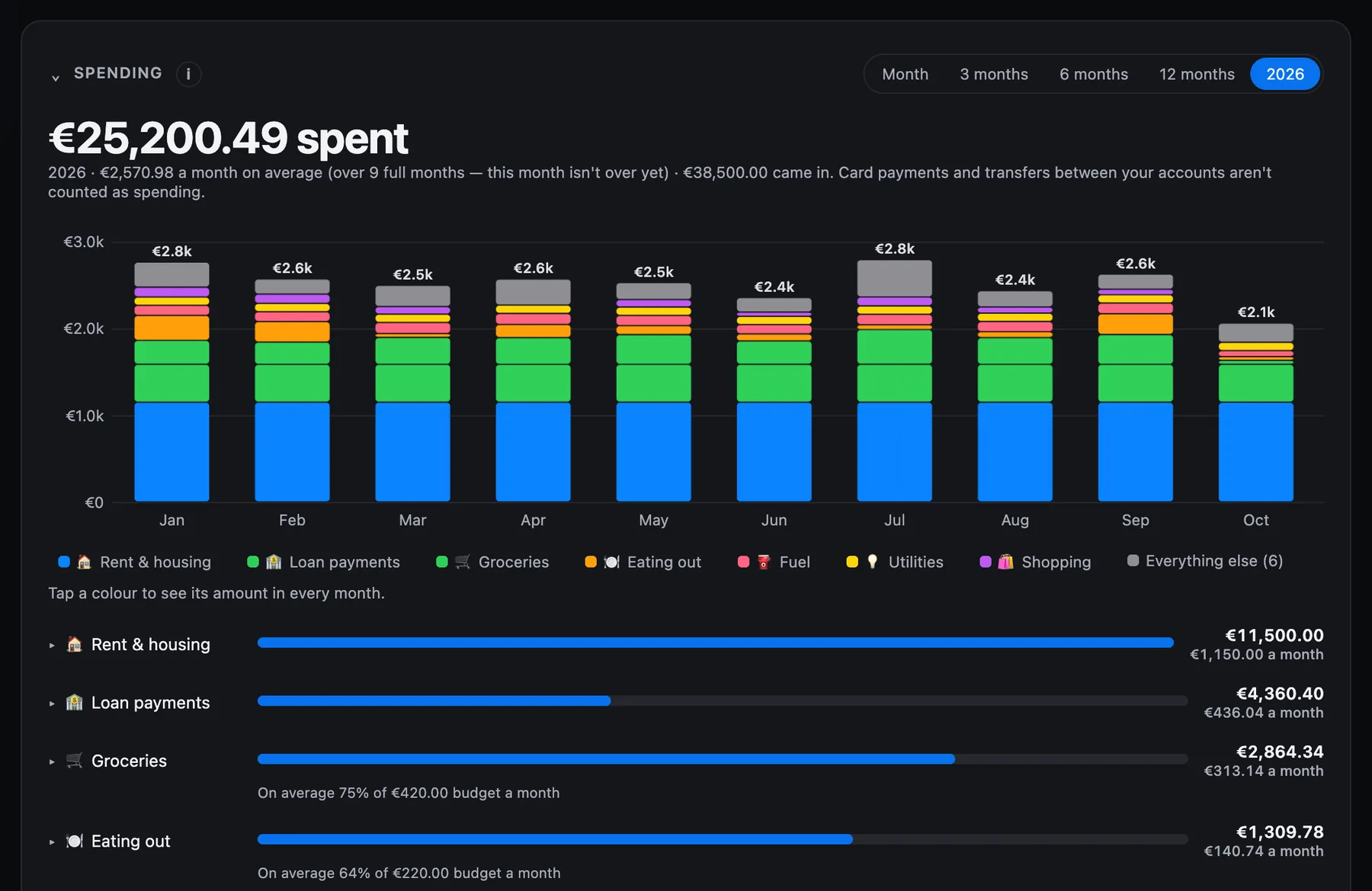Click the Fuel legend label
The height and width of the screenshot is (891, 1372).
(x=794, y=562)
